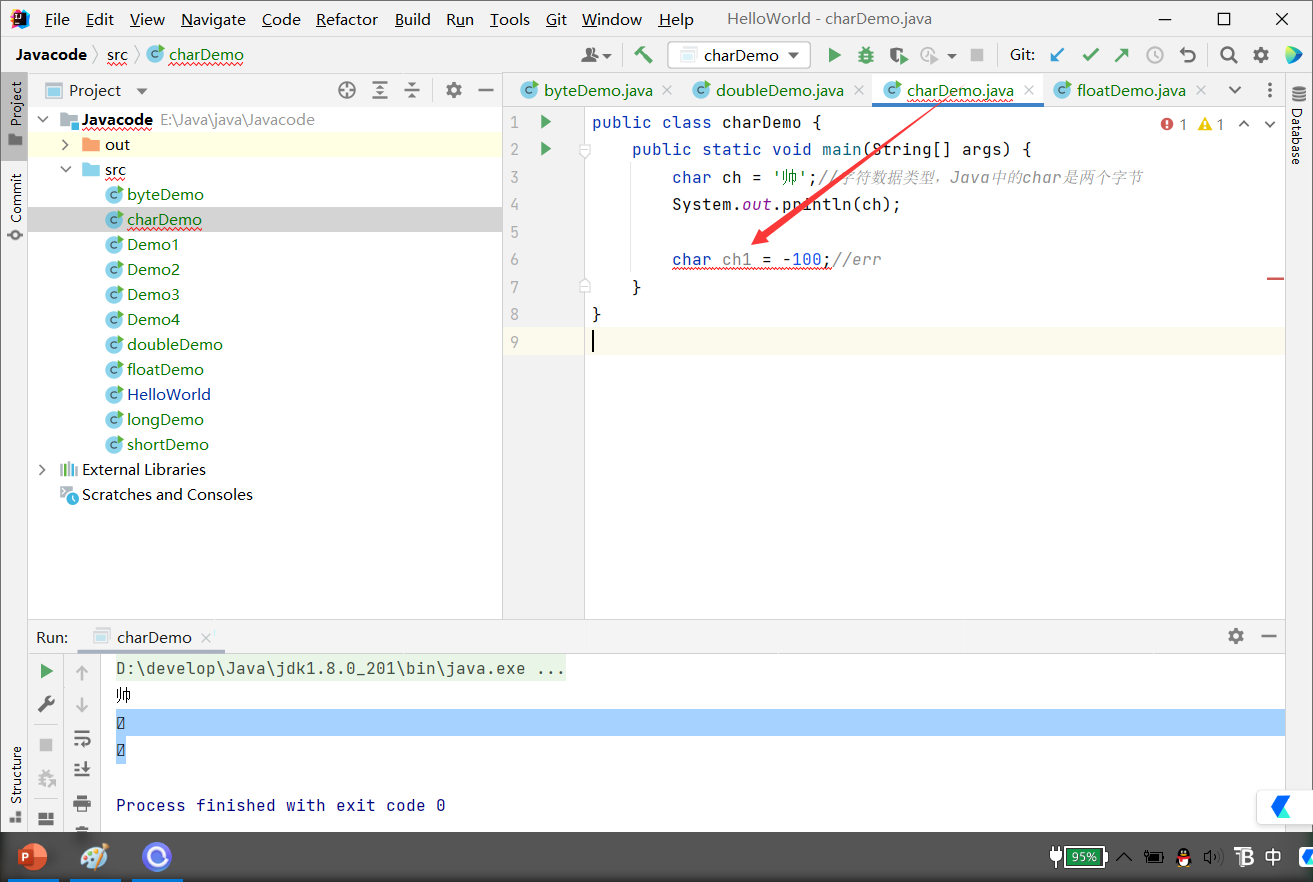This screenshot has width=1313, height=882.
Task: Open Paint app from the taskbar
Action: [x=94, y=857]
